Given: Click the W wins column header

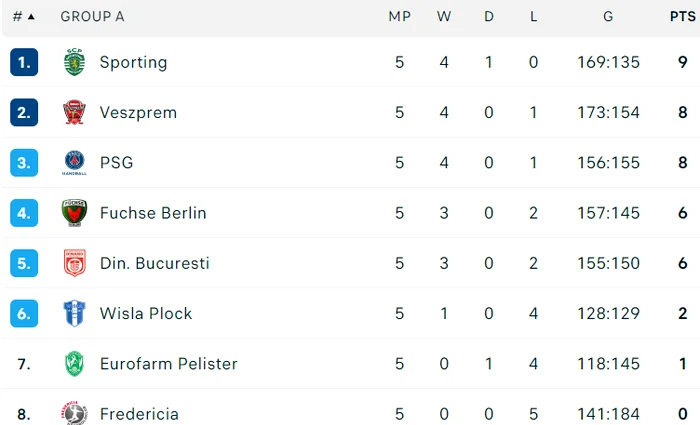Looking at the screenshot, I should pyautogui.click(x=444, y=17).
